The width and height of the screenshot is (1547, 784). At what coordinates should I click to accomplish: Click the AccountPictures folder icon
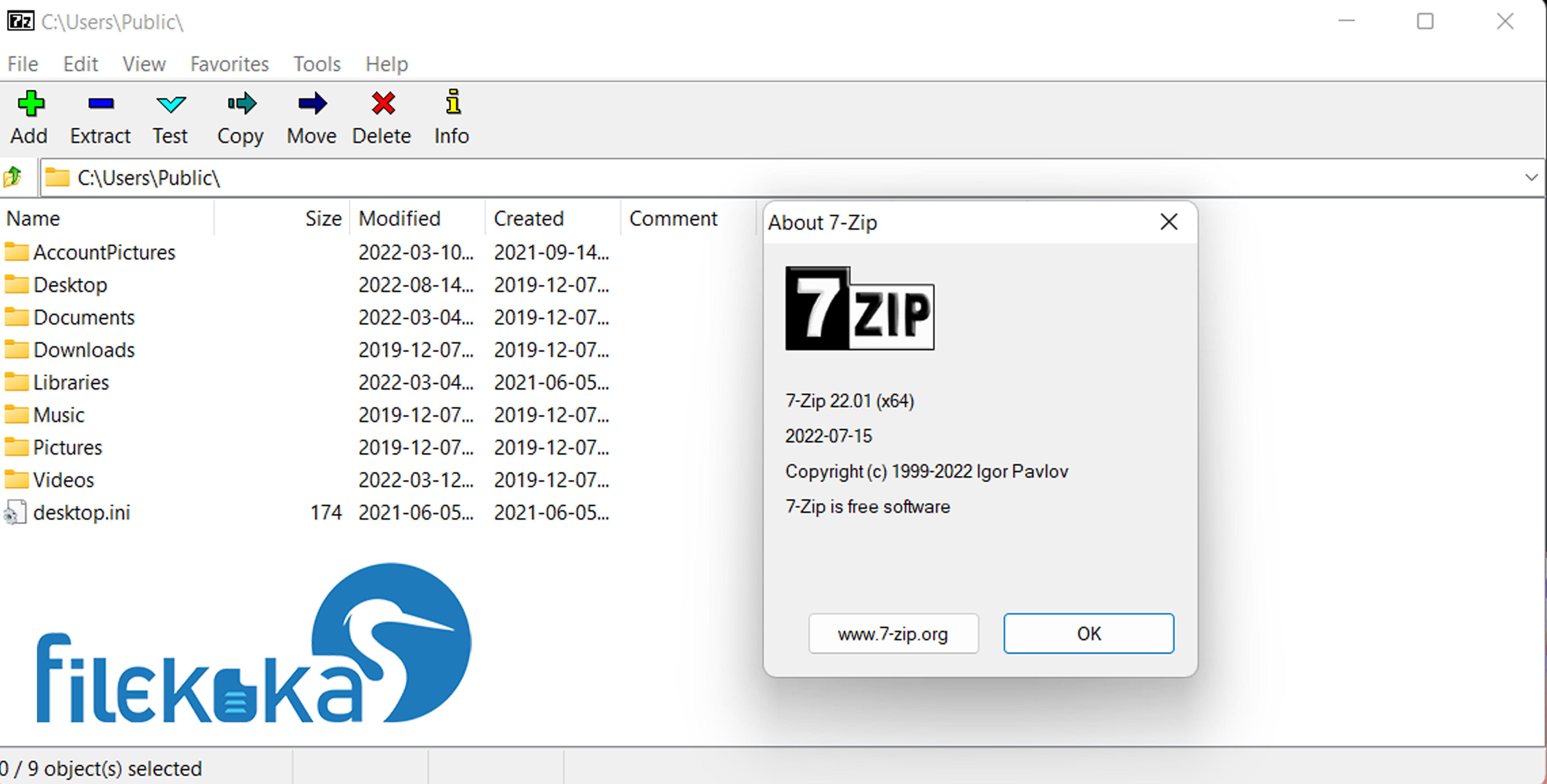click(16, 252)
